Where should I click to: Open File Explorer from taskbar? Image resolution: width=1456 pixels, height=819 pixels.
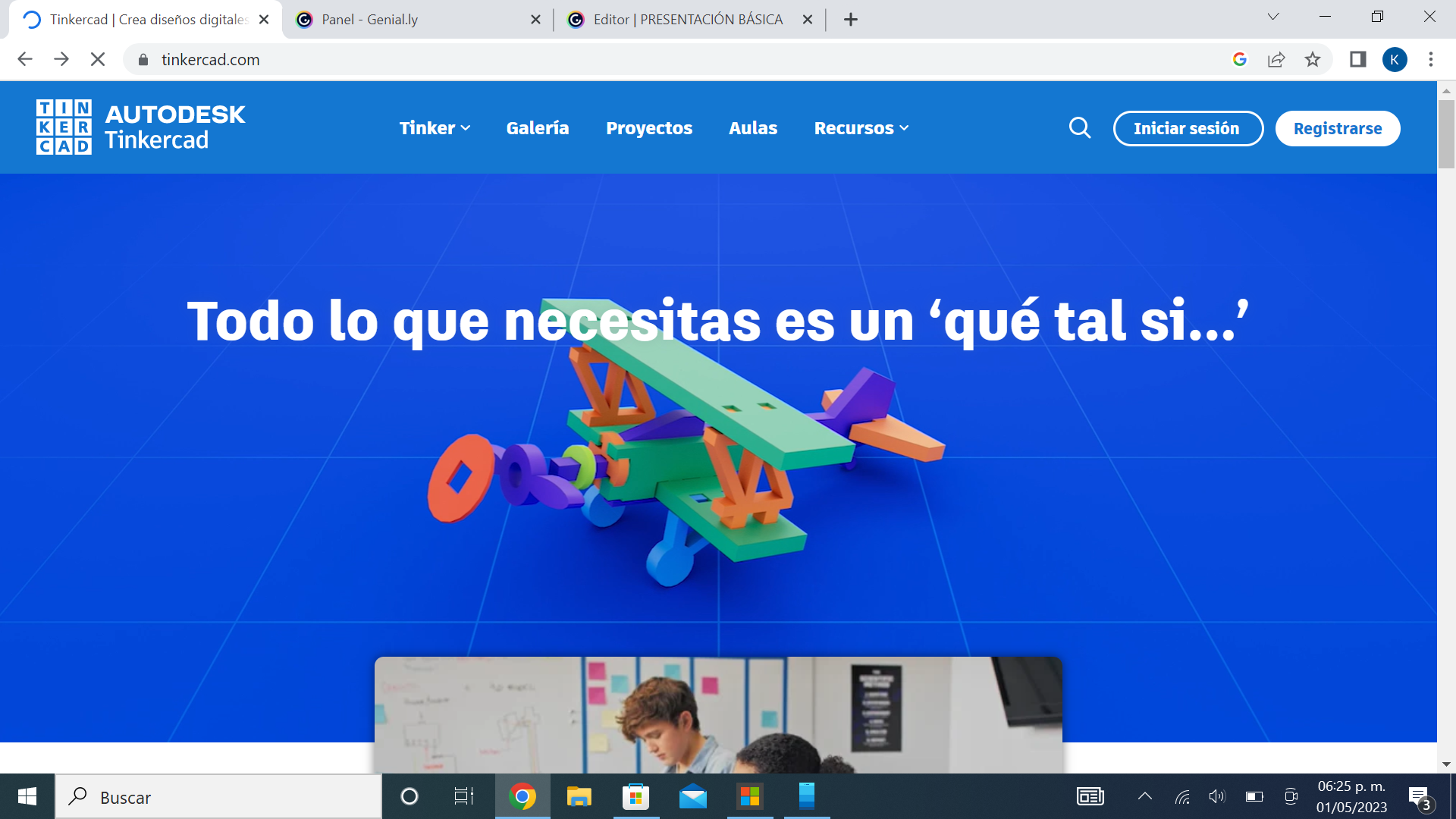tap(579, 797)
